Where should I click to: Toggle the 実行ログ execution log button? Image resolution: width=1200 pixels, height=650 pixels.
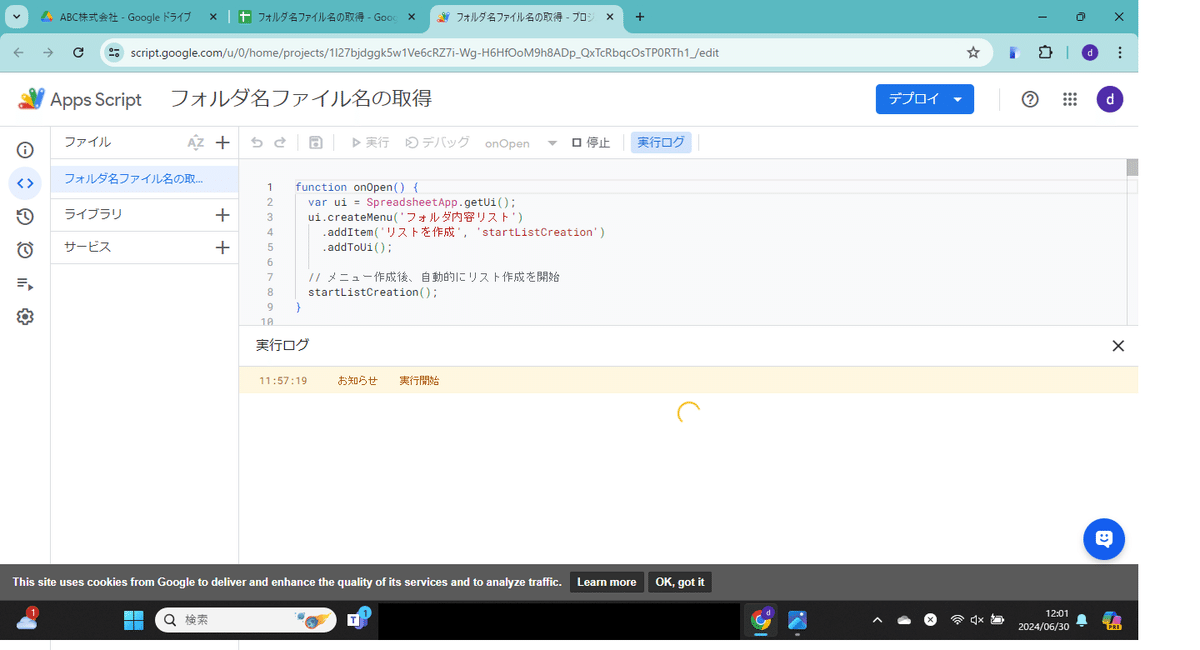pos(661,143)
